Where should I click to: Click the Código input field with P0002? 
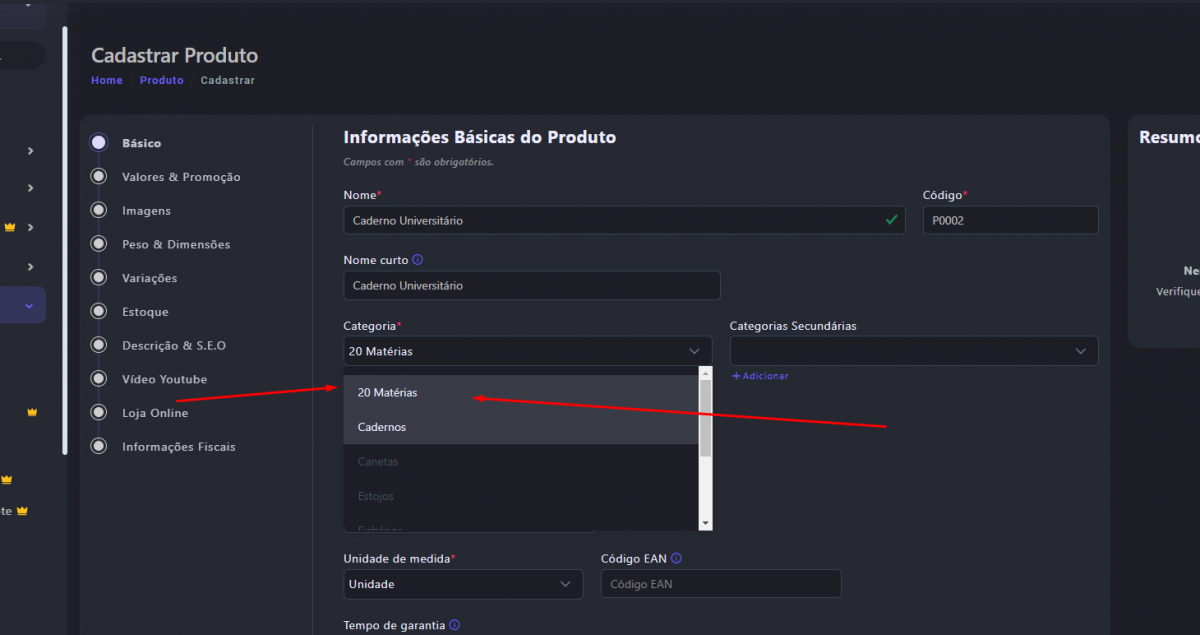tap(1009, 220)
